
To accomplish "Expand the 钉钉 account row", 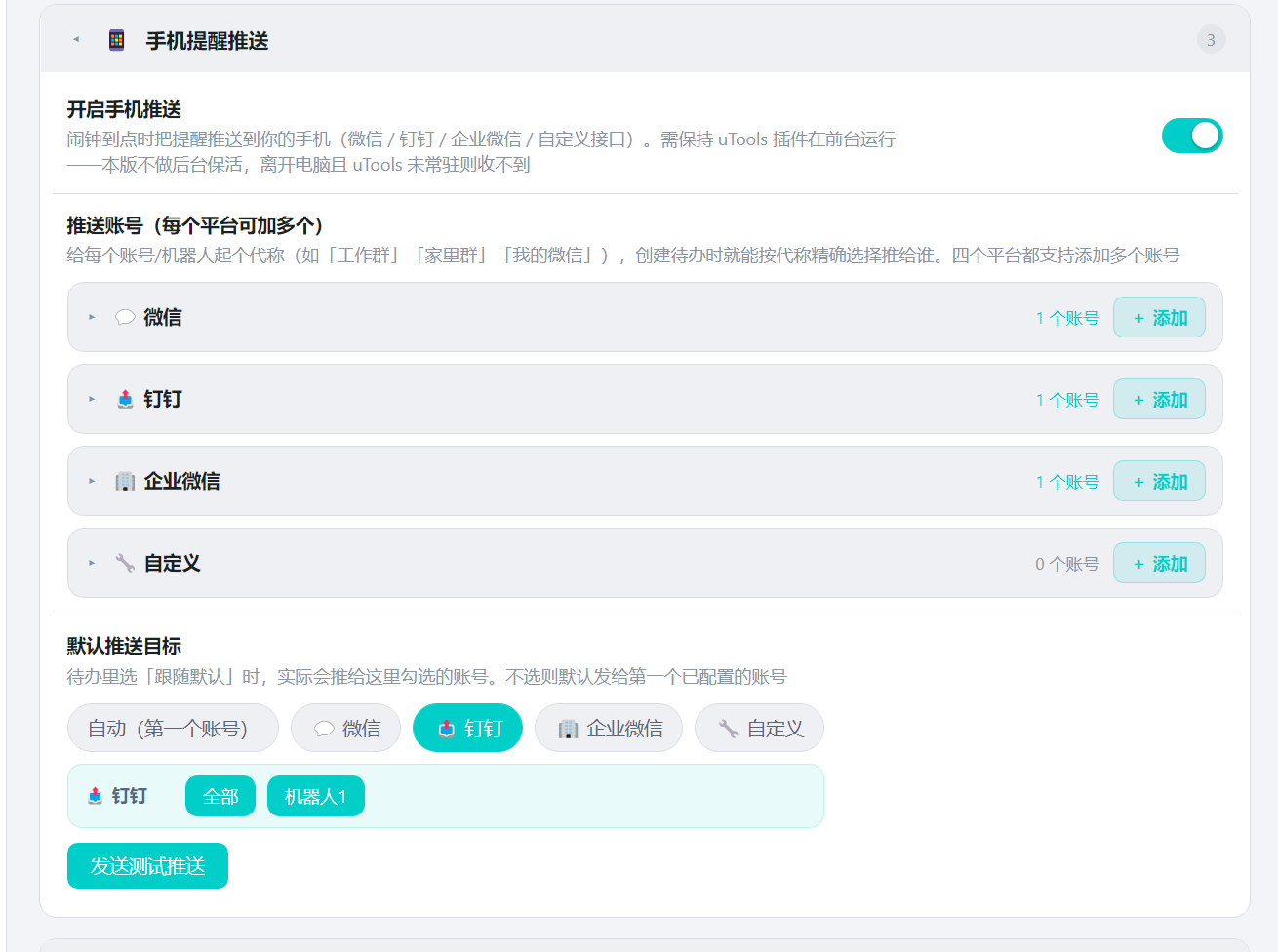I will tap(92, 399).
